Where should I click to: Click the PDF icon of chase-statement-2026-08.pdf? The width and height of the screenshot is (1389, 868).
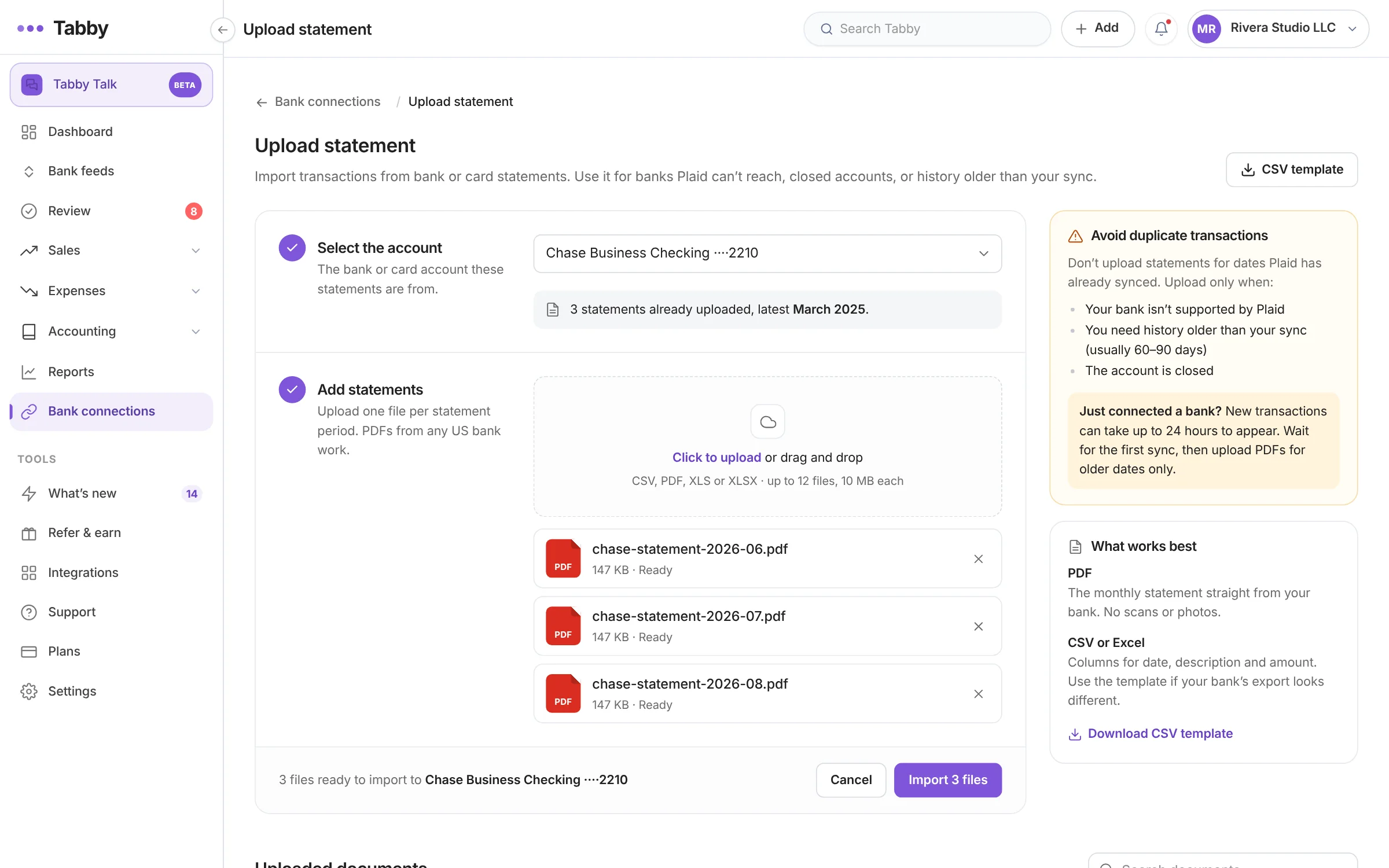coord(563,693)
